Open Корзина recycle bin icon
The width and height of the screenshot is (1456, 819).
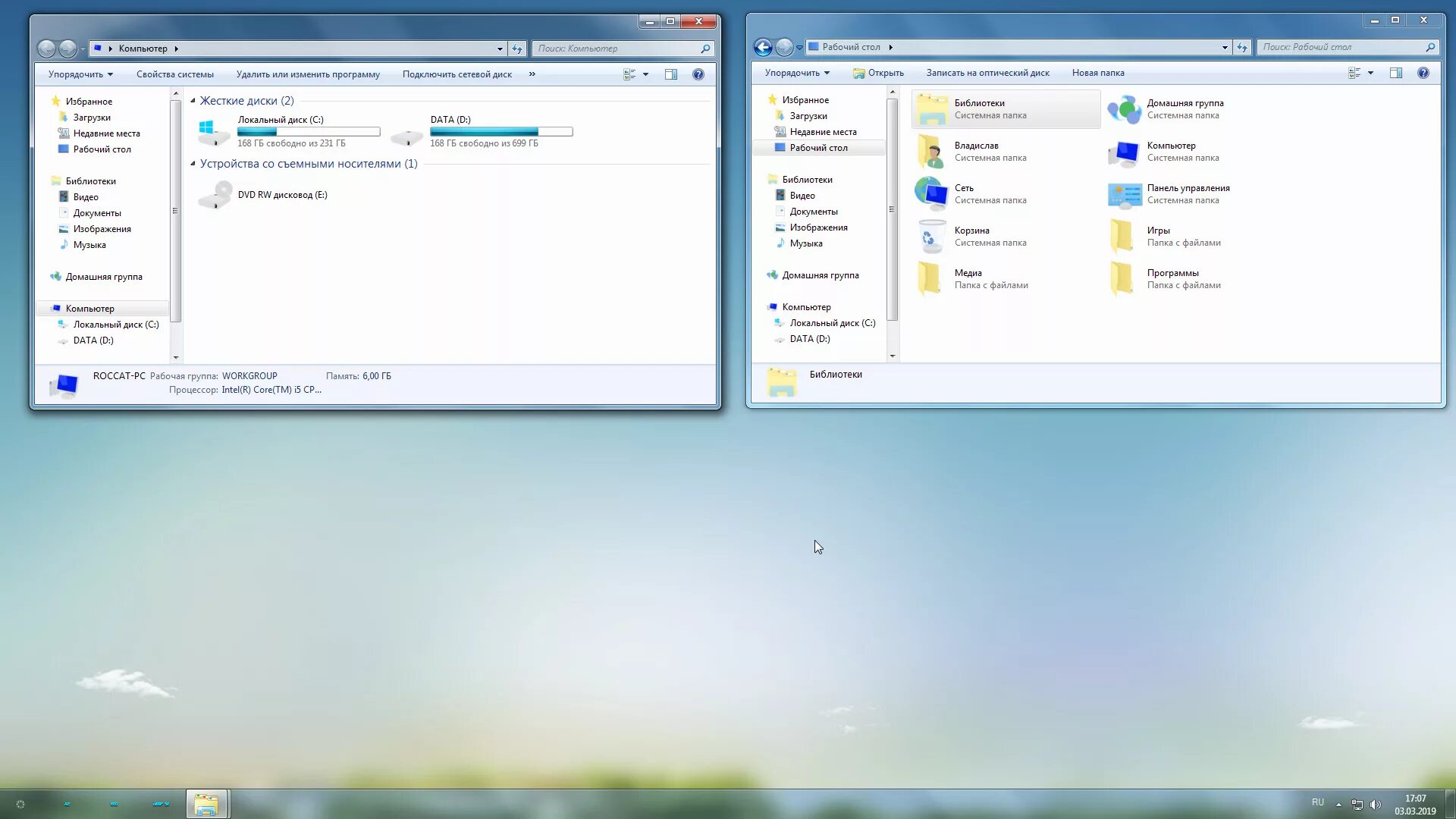[x=931, y=237]
